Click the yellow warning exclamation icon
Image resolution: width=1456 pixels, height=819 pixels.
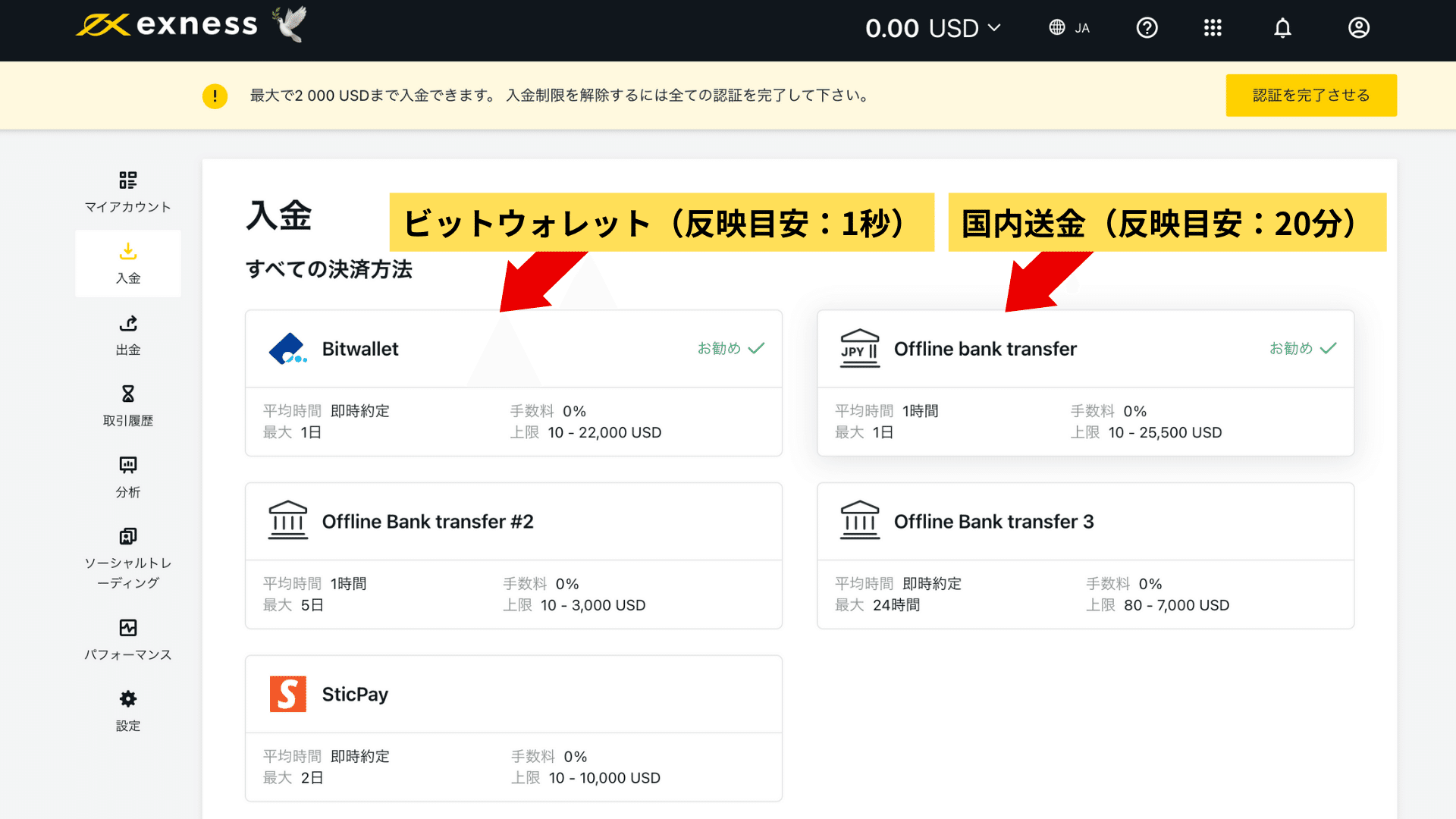pos(215,96)
